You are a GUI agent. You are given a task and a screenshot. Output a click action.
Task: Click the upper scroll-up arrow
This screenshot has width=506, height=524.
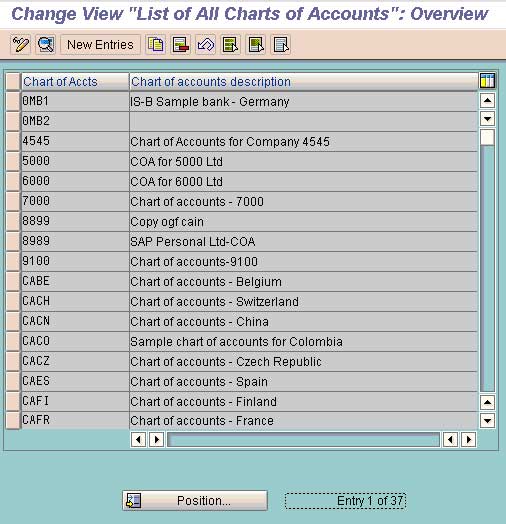tap(487, 100)
